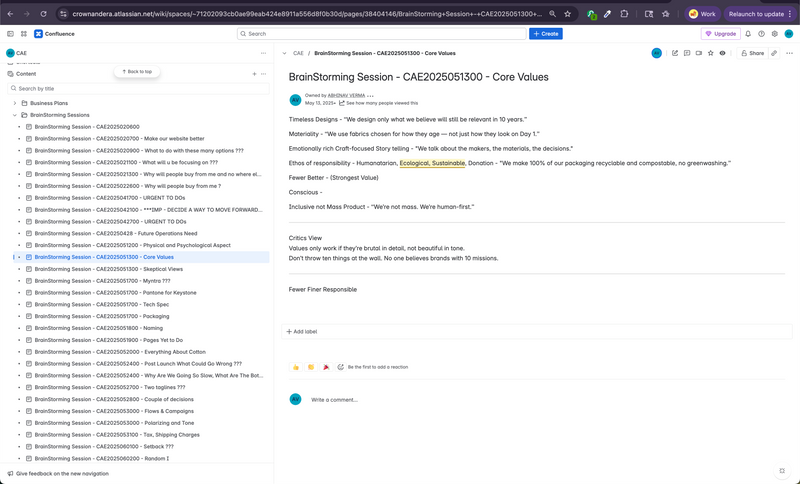Open page more actions ellipsis menu
This screenshot has height=484, width=800.
click(x=788, y=53)
